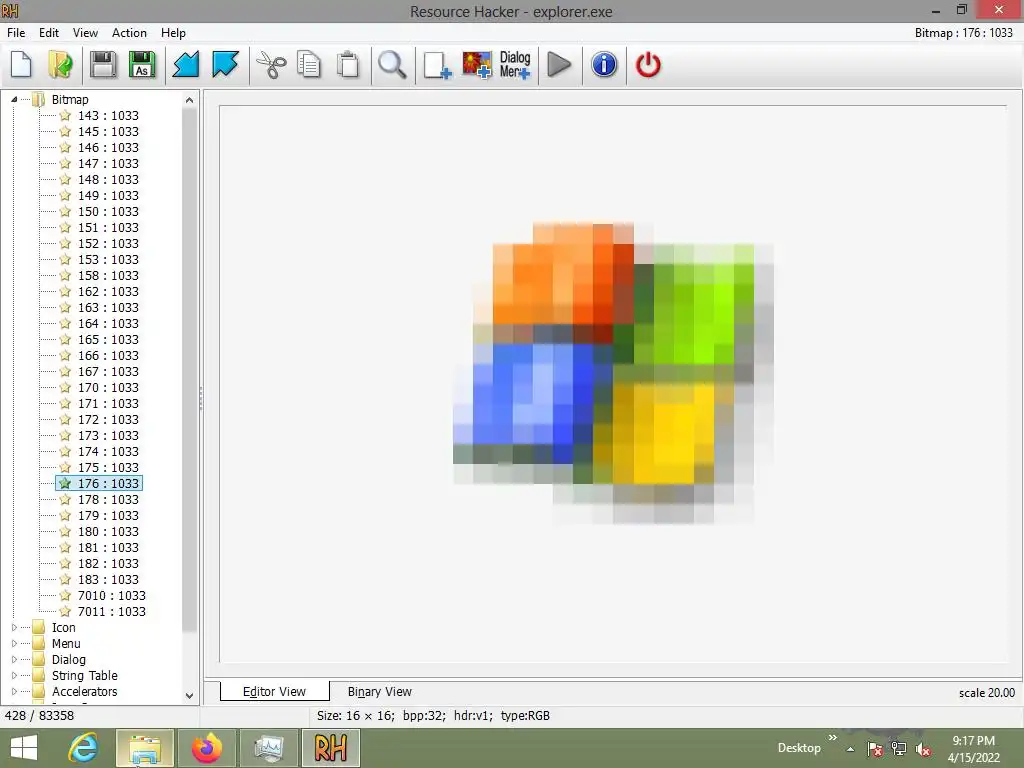This screenshot has height=768, width=1024.
Task: Save with the grey floppy disk icon
Action: (x=103, y=65)
